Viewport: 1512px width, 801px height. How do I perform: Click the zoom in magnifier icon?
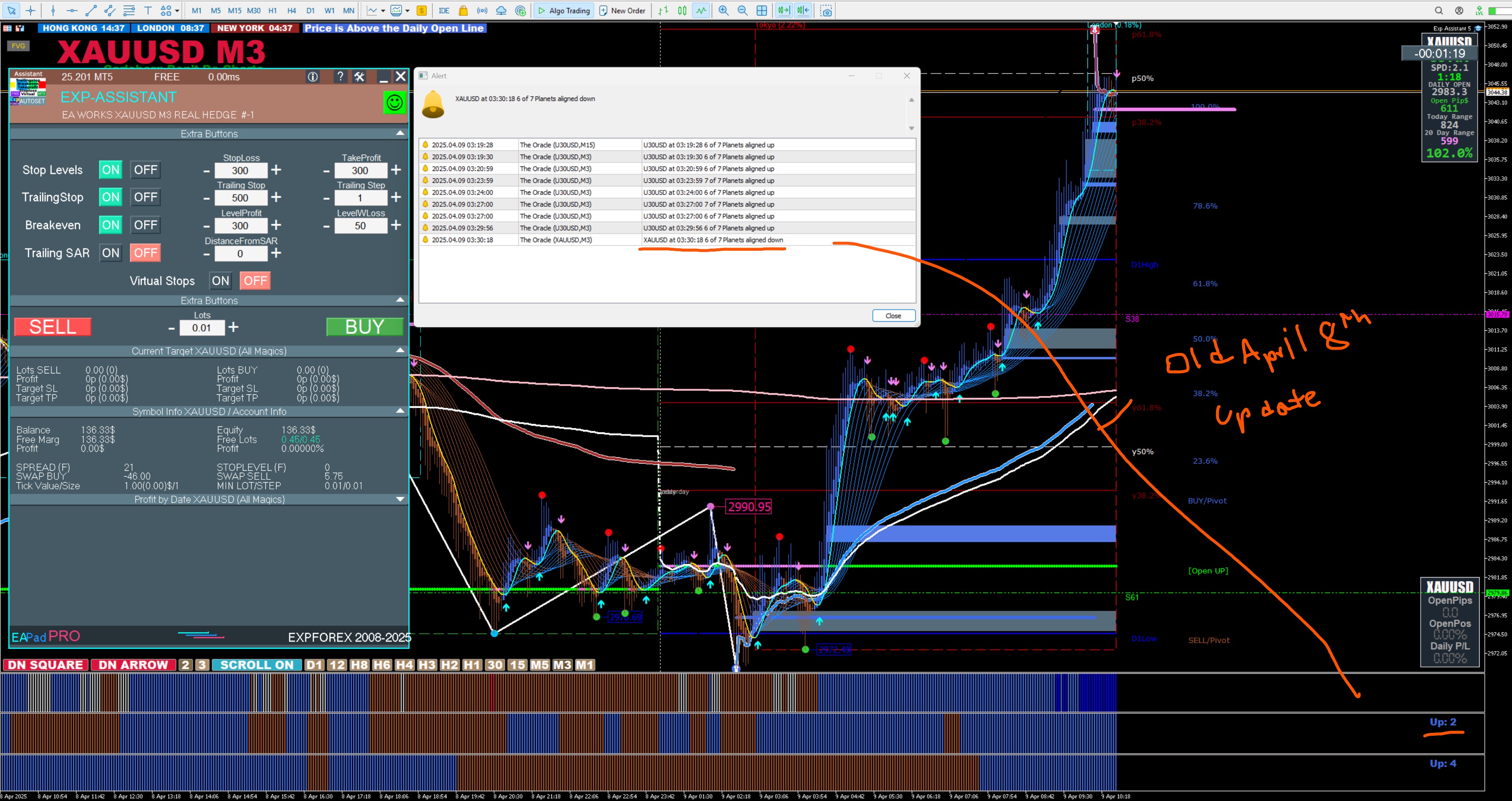pyautogui.click(x=723, y=11)
